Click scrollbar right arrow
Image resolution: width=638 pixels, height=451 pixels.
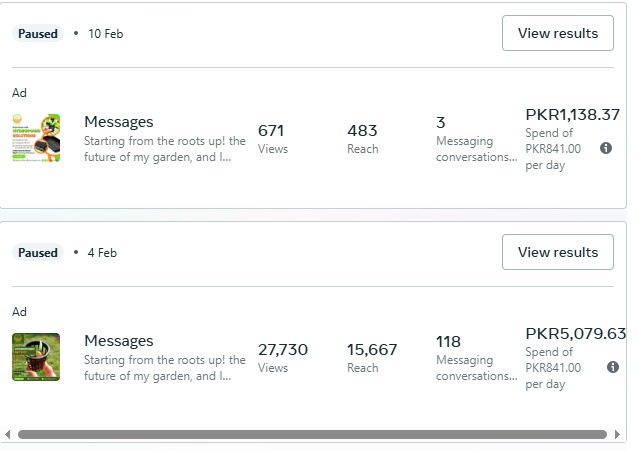617,434
